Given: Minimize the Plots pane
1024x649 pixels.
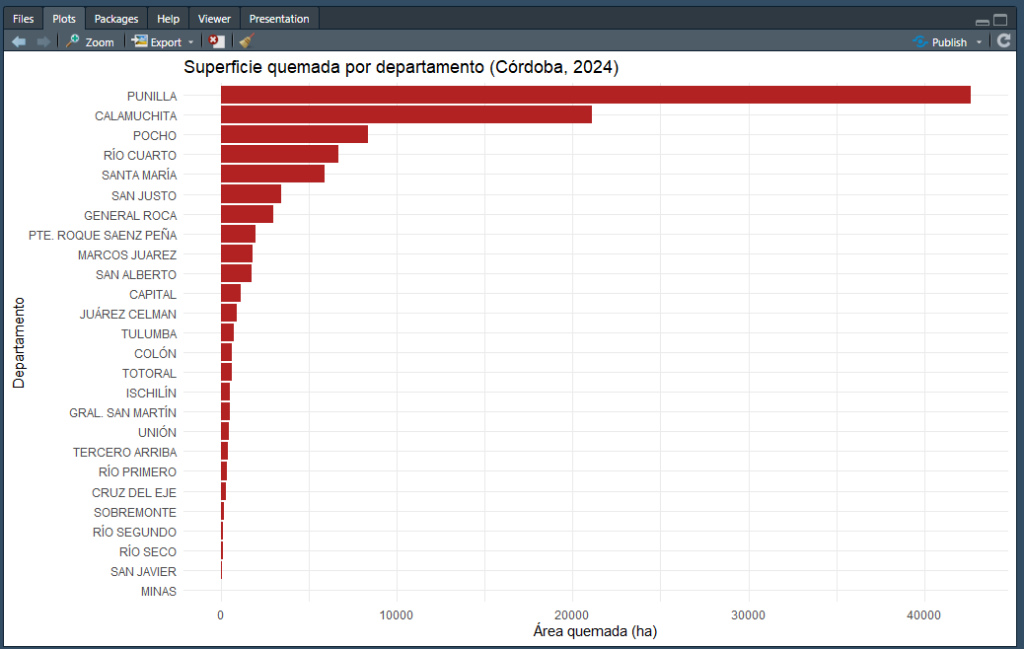Looking at the screenshot, I should coord(982,20).
